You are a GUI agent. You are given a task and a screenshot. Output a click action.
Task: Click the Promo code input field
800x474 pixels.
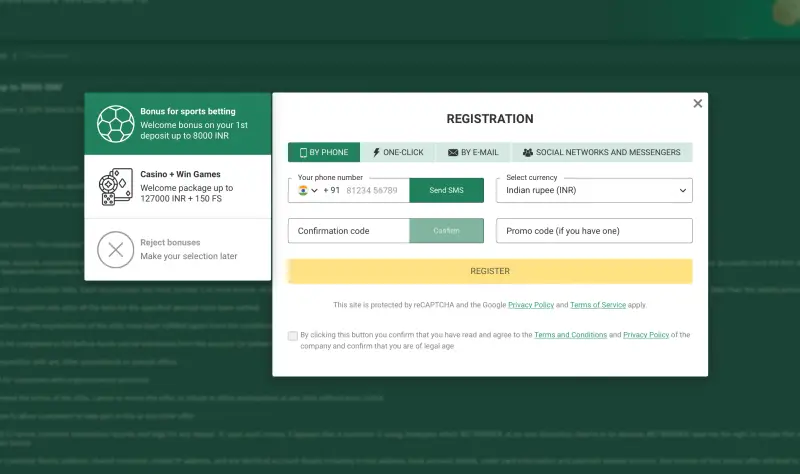594,231
